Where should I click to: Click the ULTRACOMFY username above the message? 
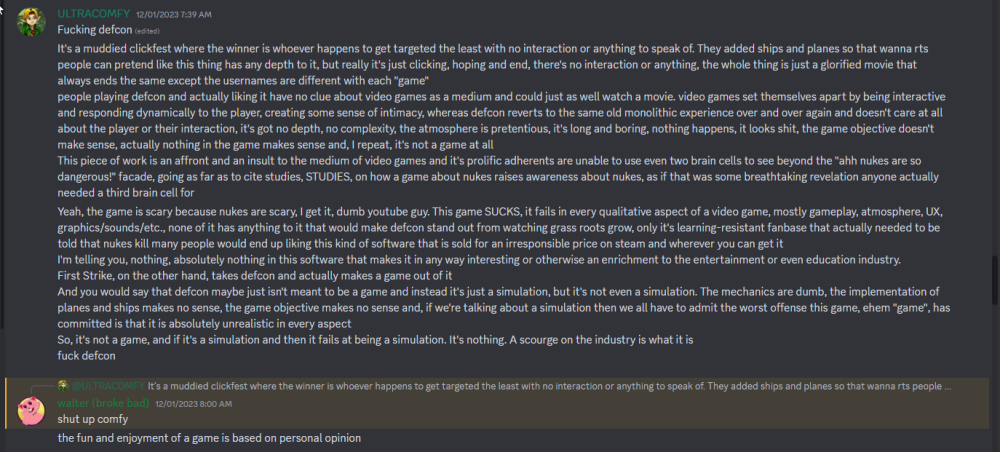coord(94,13)
